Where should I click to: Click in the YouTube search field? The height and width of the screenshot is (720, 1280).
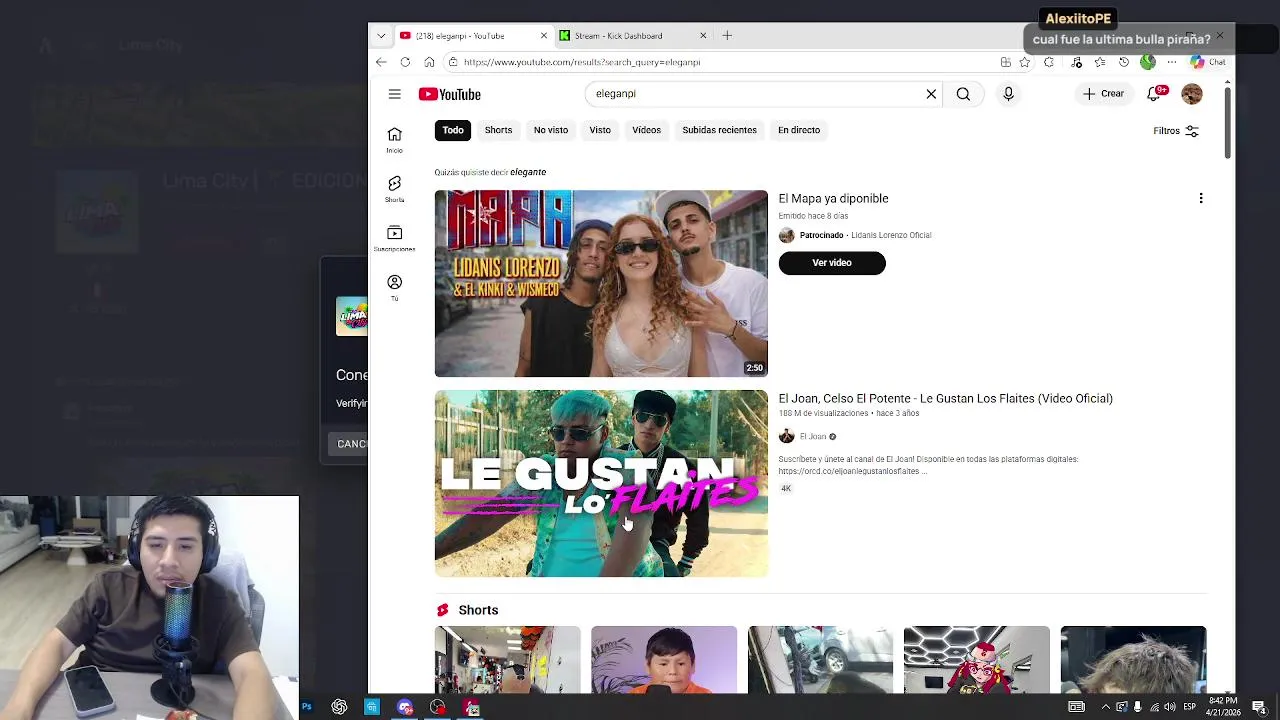(755, 94)
